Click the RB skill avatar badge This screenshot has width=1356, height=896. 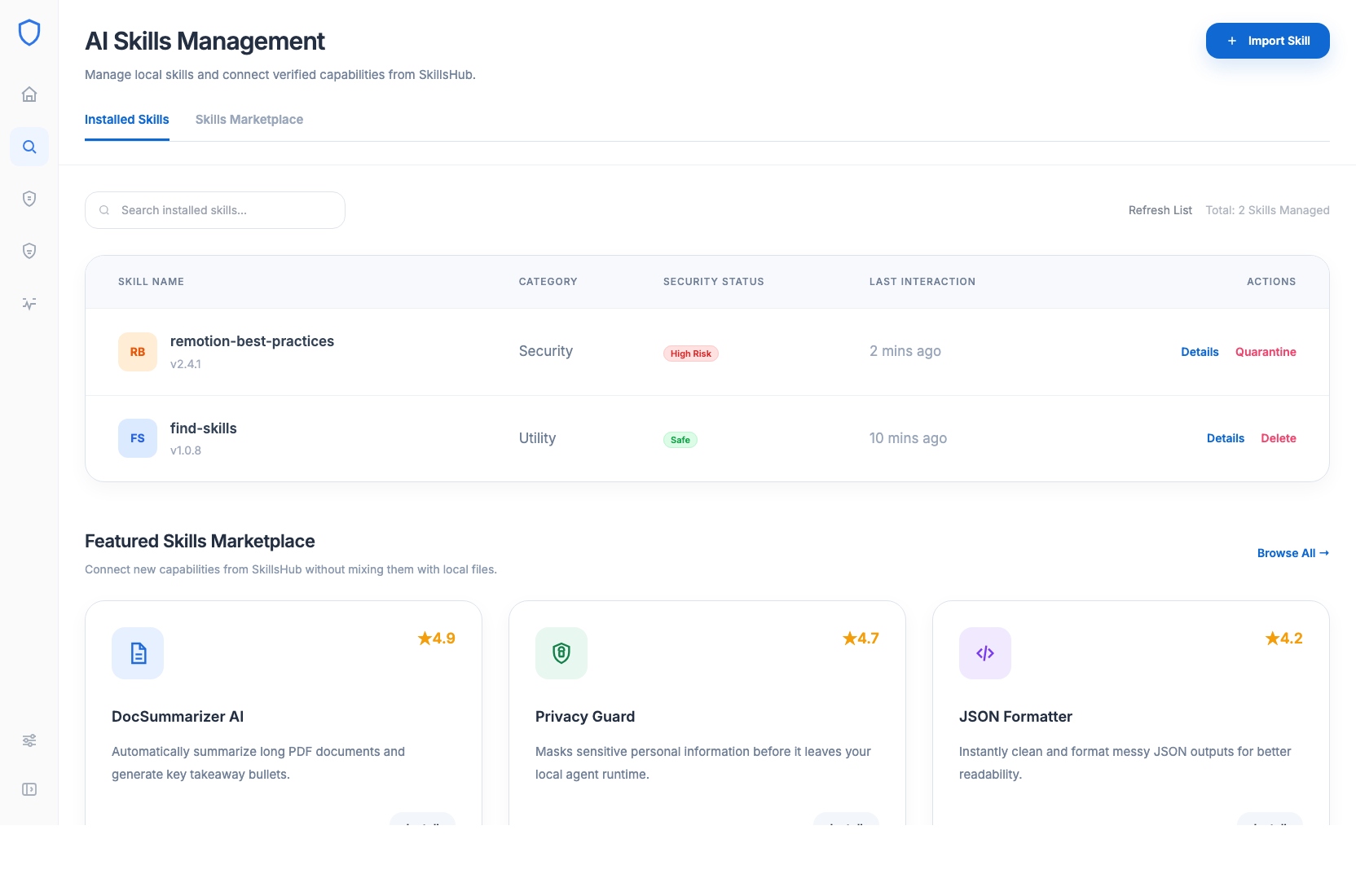[x=138, y=352]
